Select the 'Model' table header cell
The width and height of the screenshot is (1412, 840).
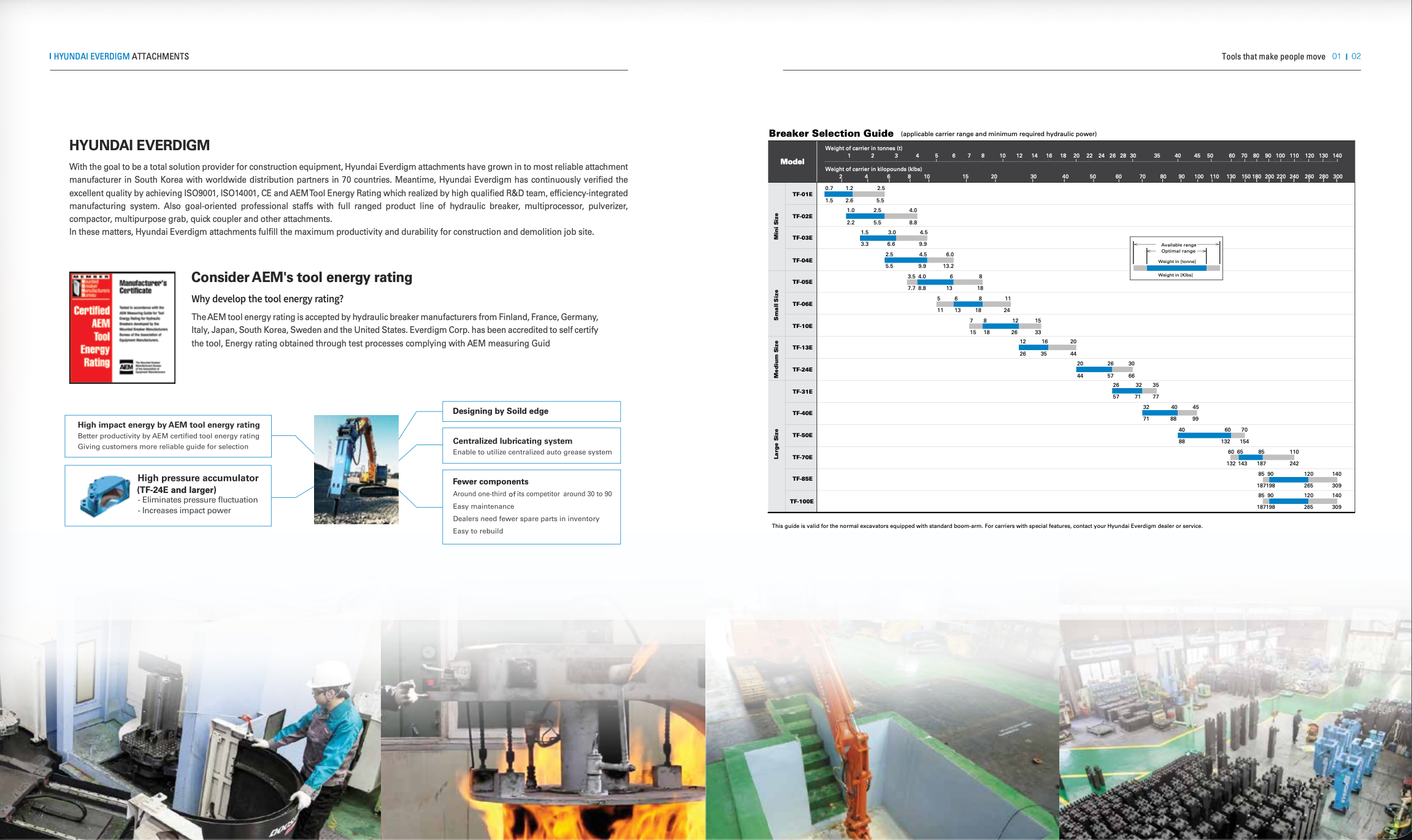[x=792, y=162]
